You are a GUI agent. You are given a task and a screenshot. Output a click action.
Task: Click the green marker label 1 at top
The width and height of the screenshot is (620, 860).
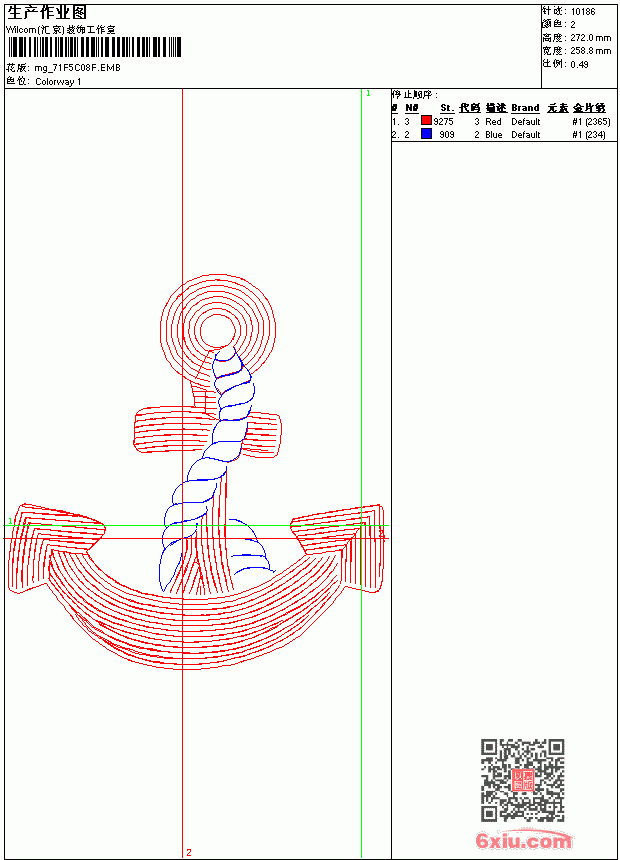[x=368, y=94]
